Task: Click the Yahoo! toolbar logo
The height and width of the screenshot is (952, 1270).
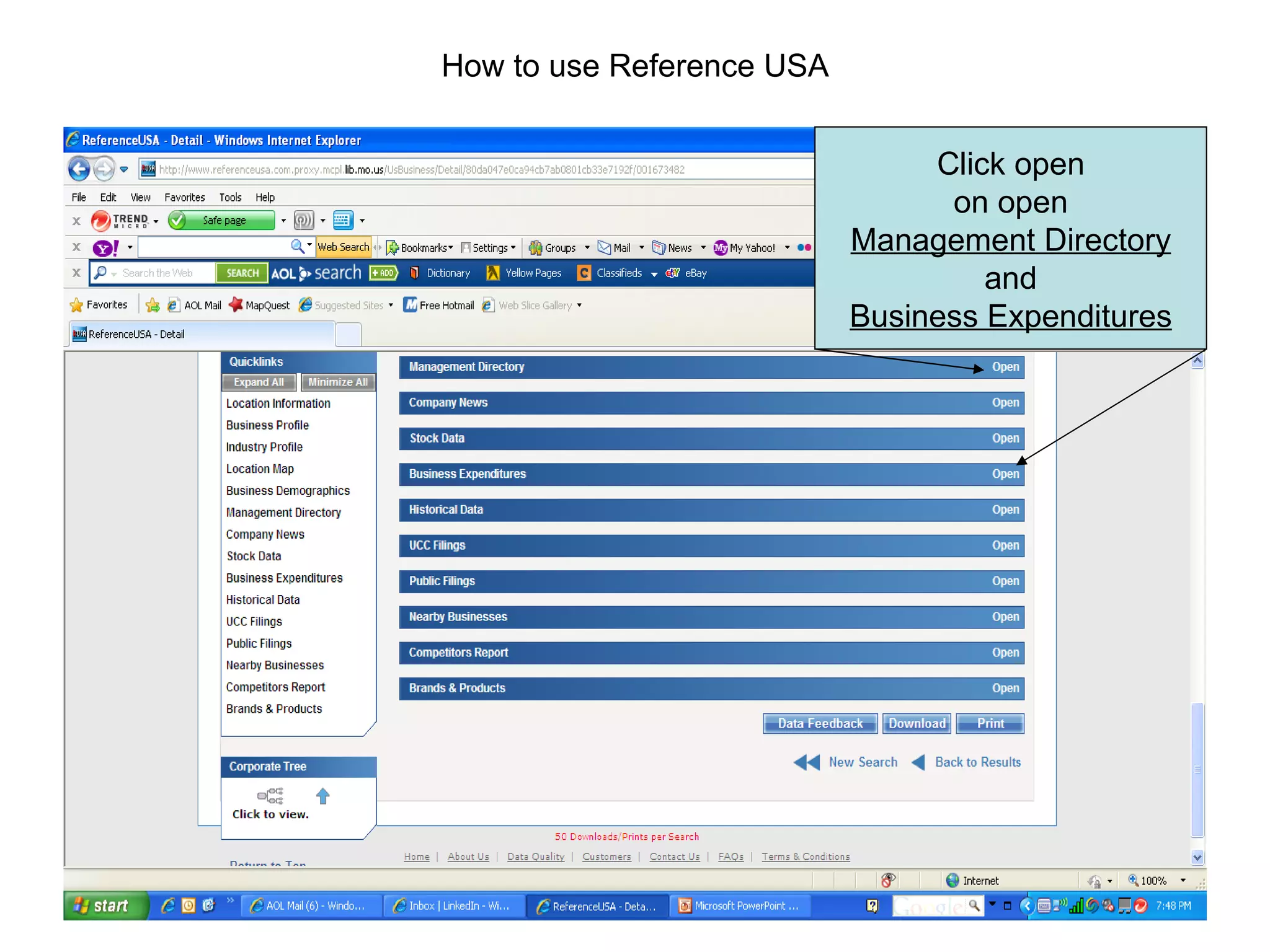Action: (105, 248)
